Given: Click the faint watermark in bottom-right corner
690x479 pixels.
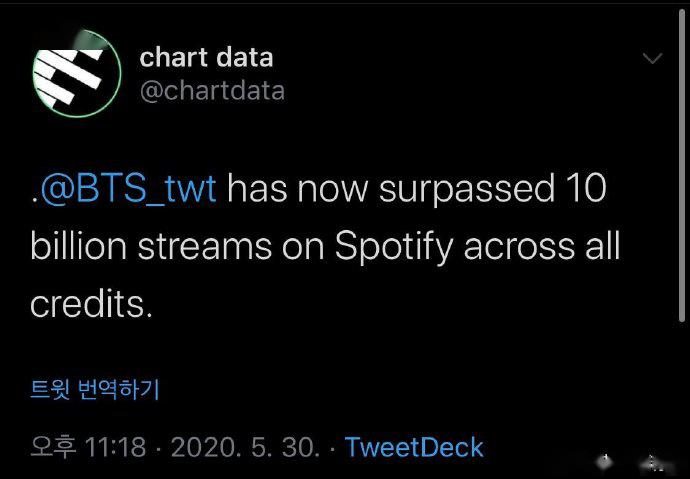Looking at the screenshot, I should coord(652,462).
